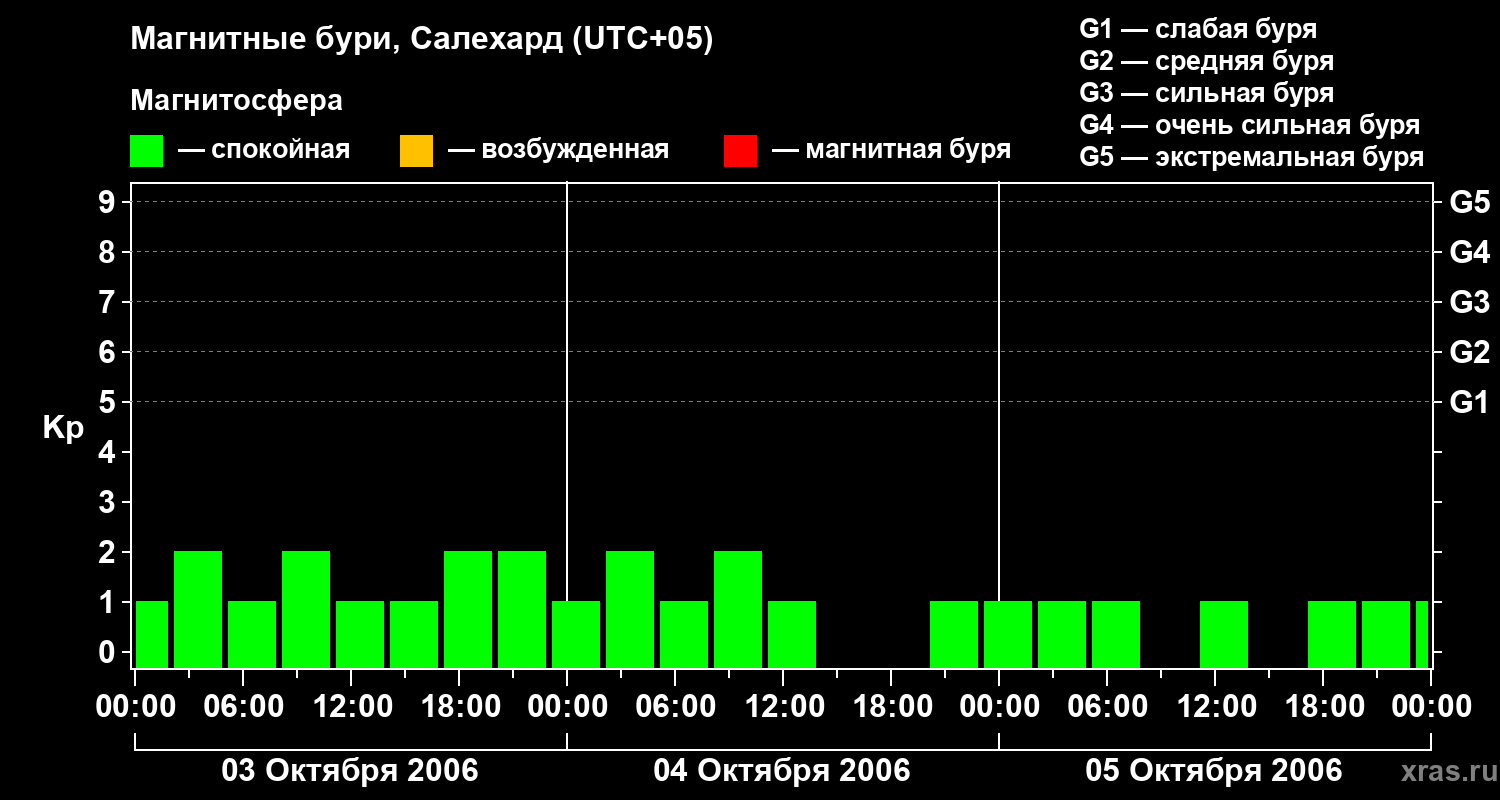Click the date label '03 Октября 2006'
This screenshot has height=800, width=1500.
[350, 771]
